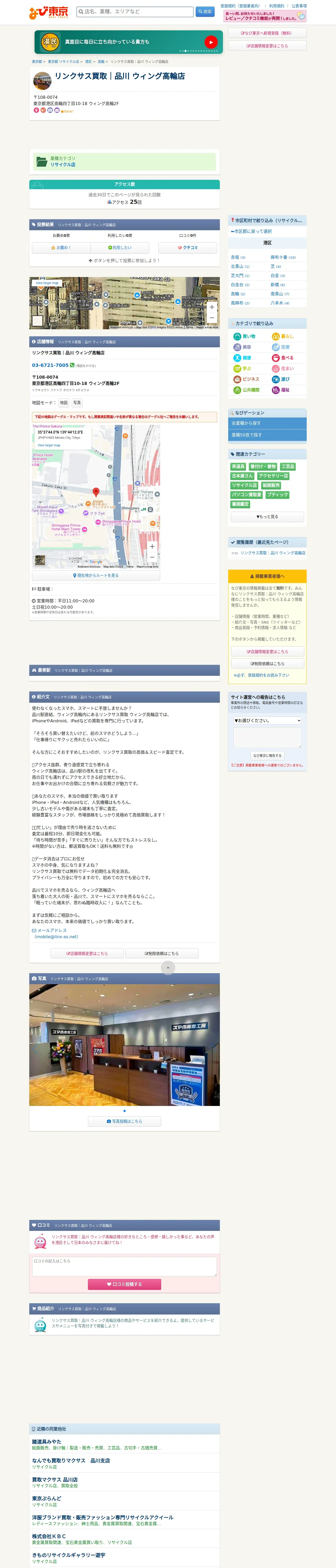This screenshot has height=1568, width=336.
Task: Open なび東京へ新規登録（無料） link
Action: [x=267, y=33]
